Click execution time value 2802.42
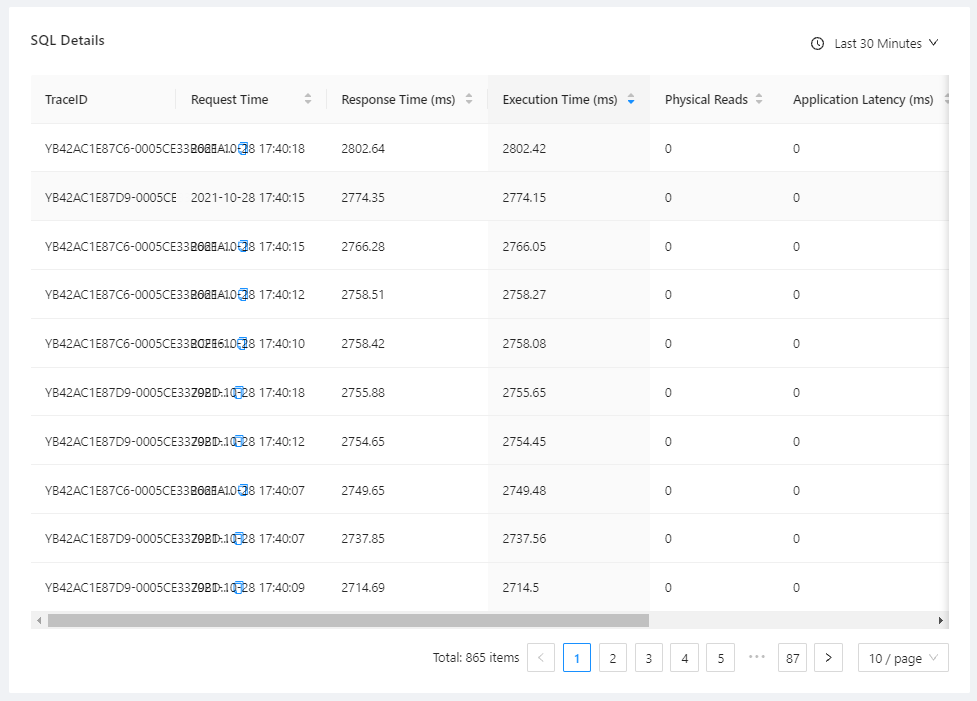 pos(524,148)
